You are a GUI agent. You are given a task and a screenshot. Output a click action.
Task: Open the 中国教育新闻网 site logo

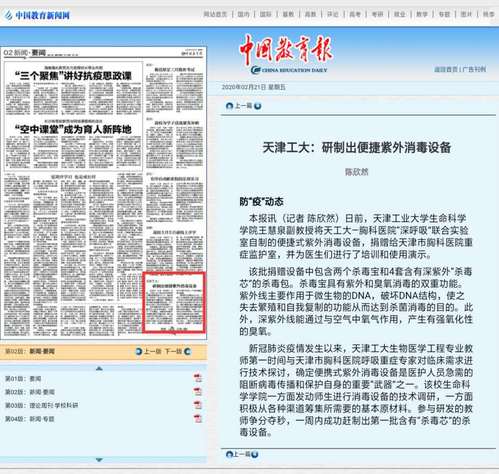(37, 15)
